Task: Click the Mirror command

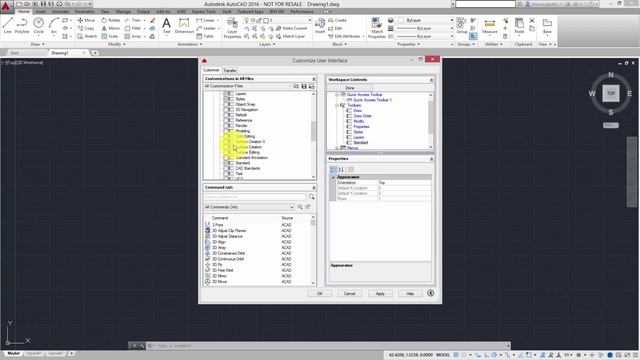Action: click(111, 28)
